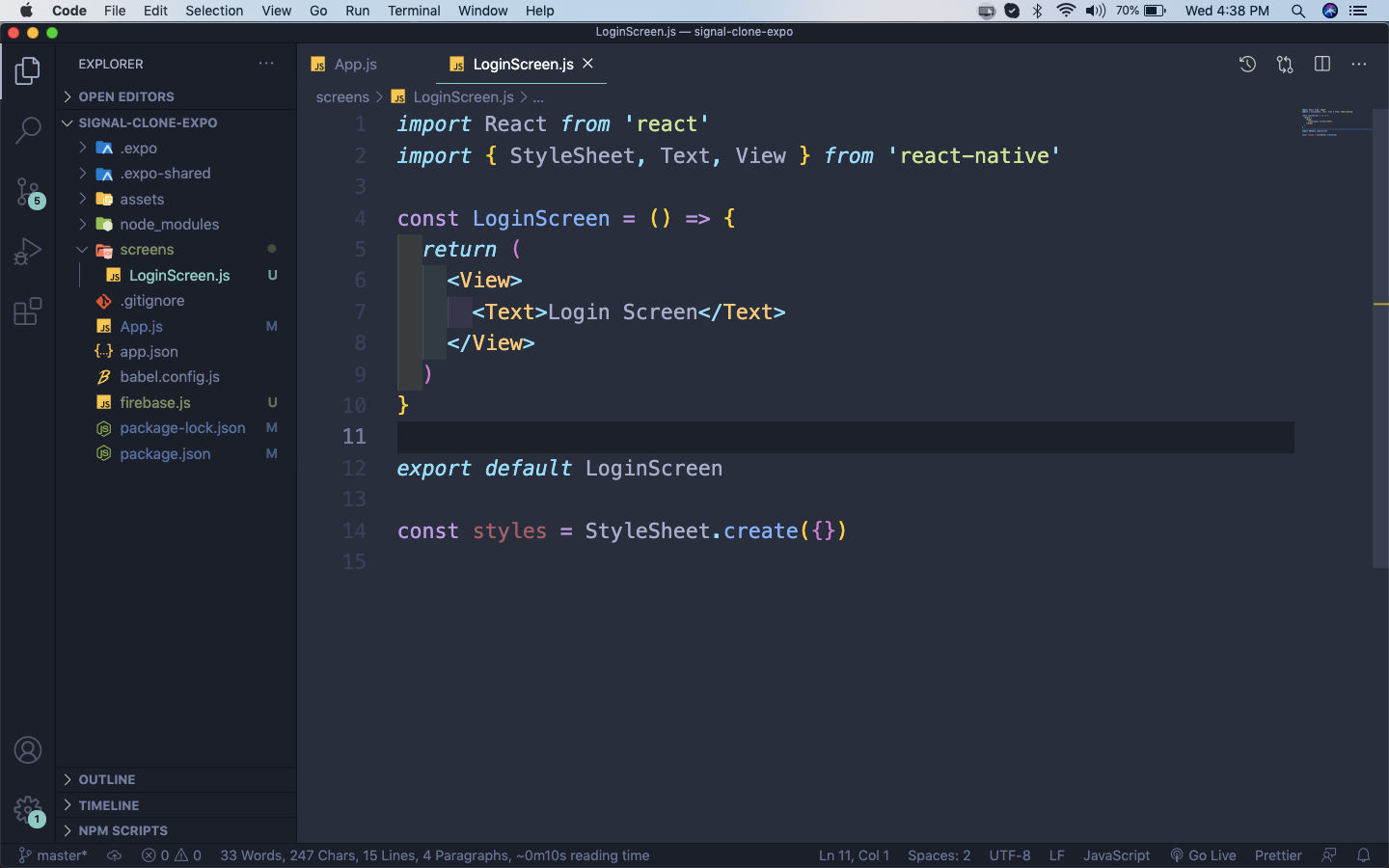Open babel.config.js file

[x=177, y=377]
